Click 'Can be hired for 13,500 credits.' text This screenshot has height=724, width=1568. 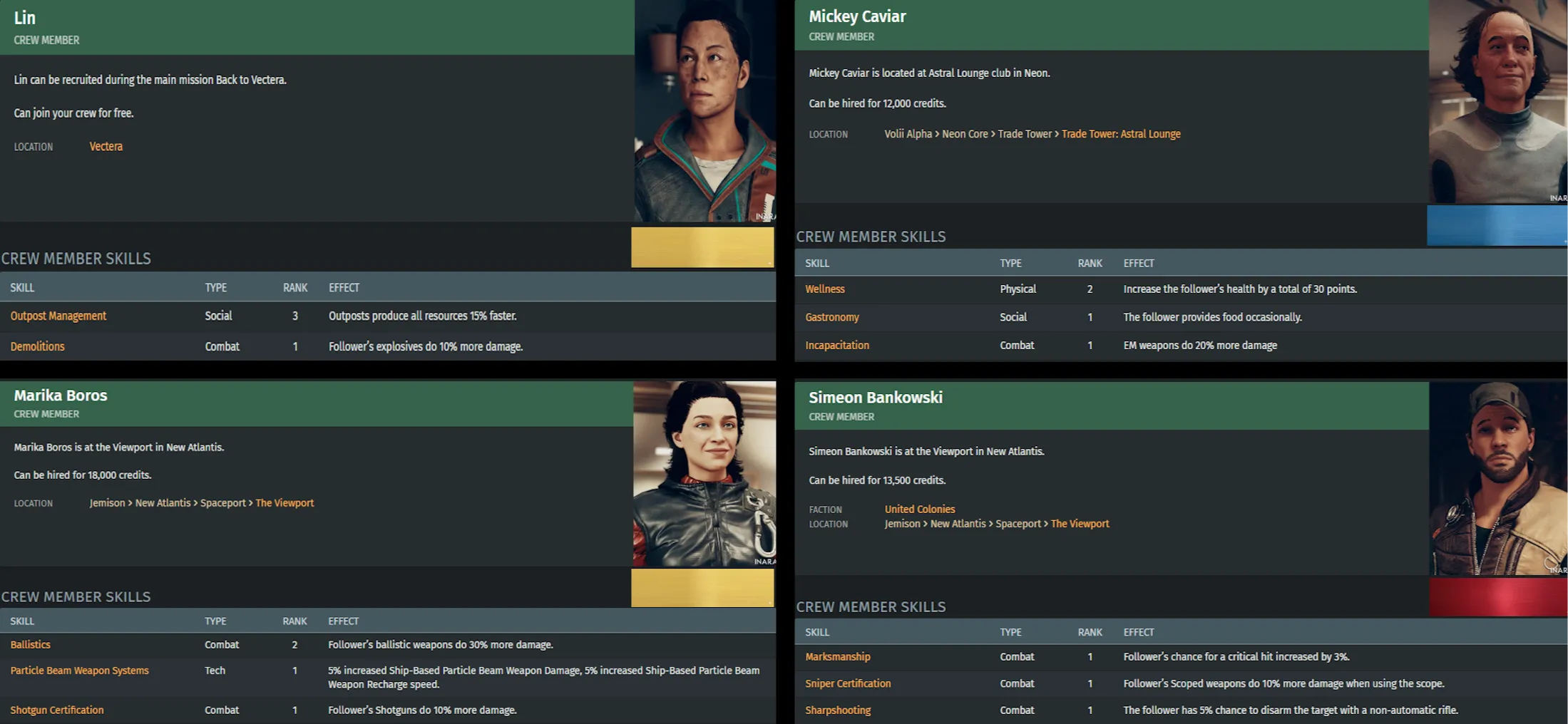877,480
